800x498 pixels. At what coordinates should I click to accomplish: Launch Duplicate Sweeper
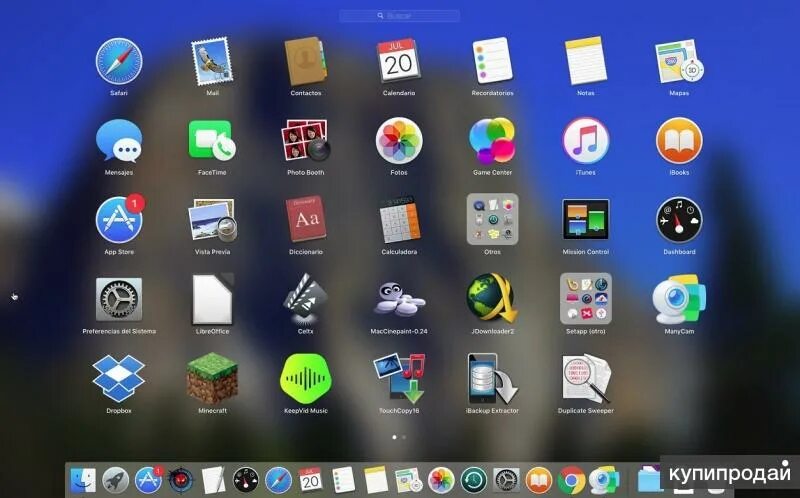pos(586,379)
